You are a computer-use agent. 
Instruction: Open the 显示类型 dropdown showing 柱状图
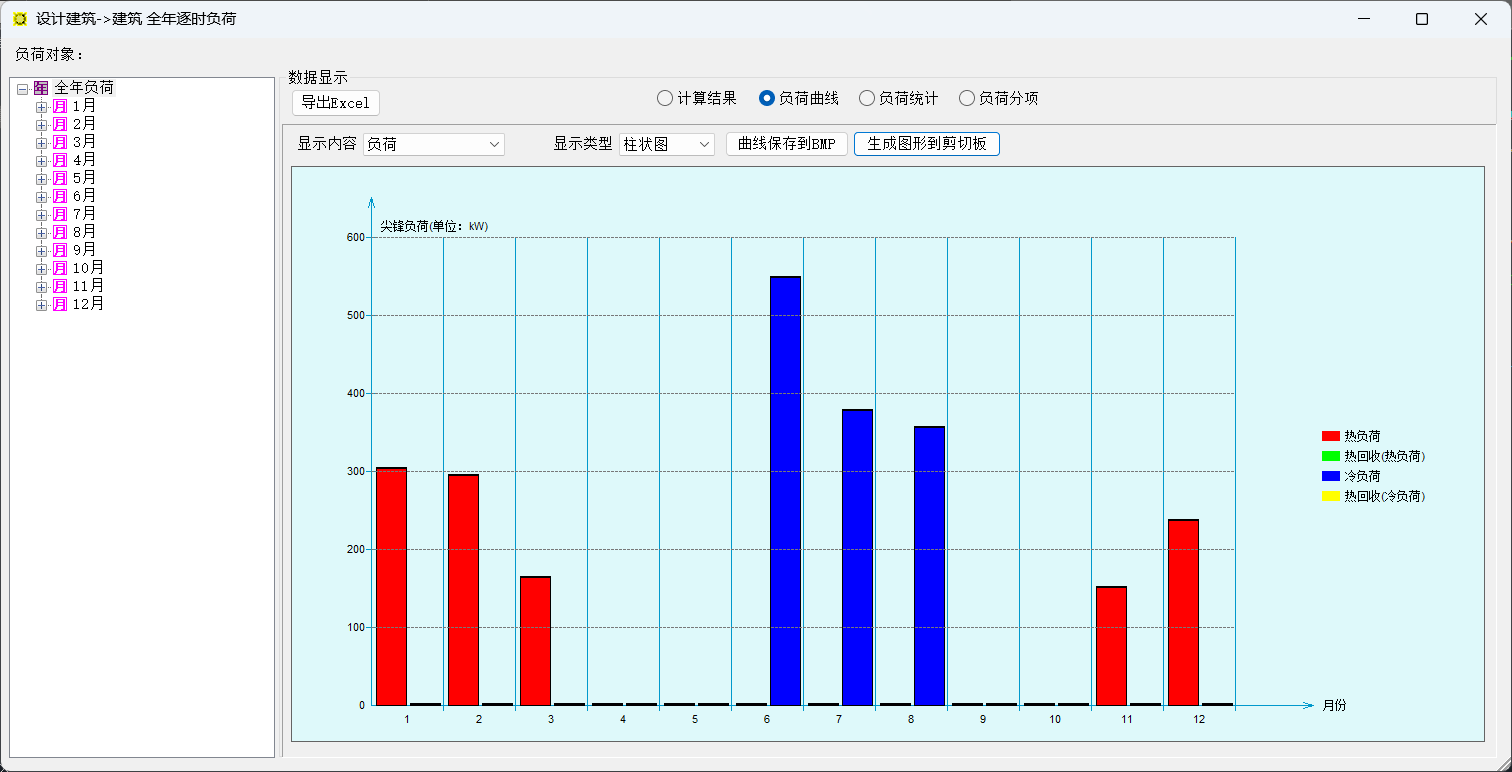[666, 144]
